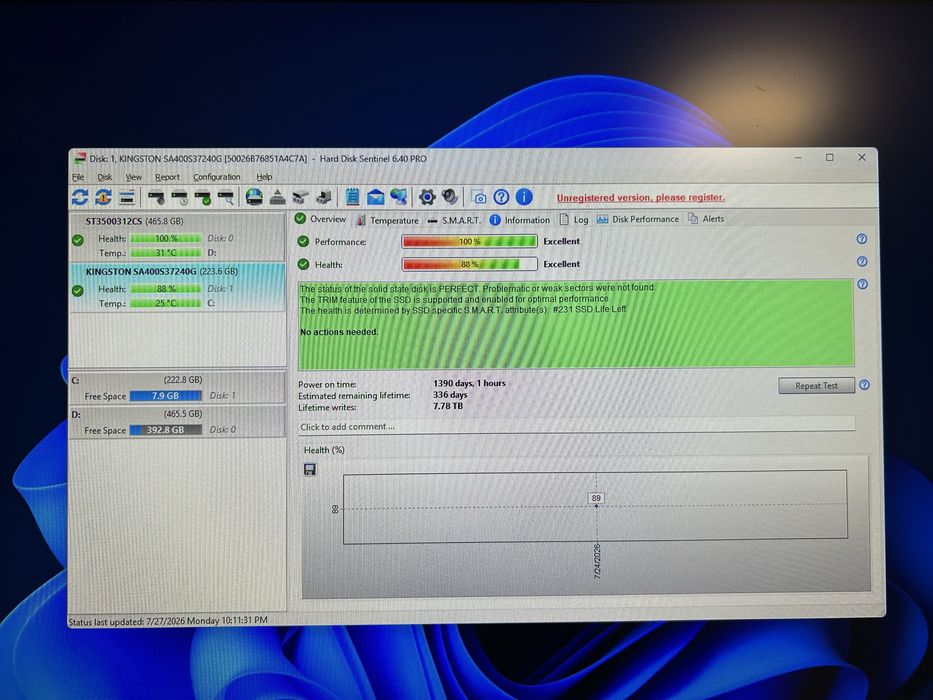Click the camera screenshot toolbar icon
This screenshot has width=933, height=700.
(x=478, y=197)
